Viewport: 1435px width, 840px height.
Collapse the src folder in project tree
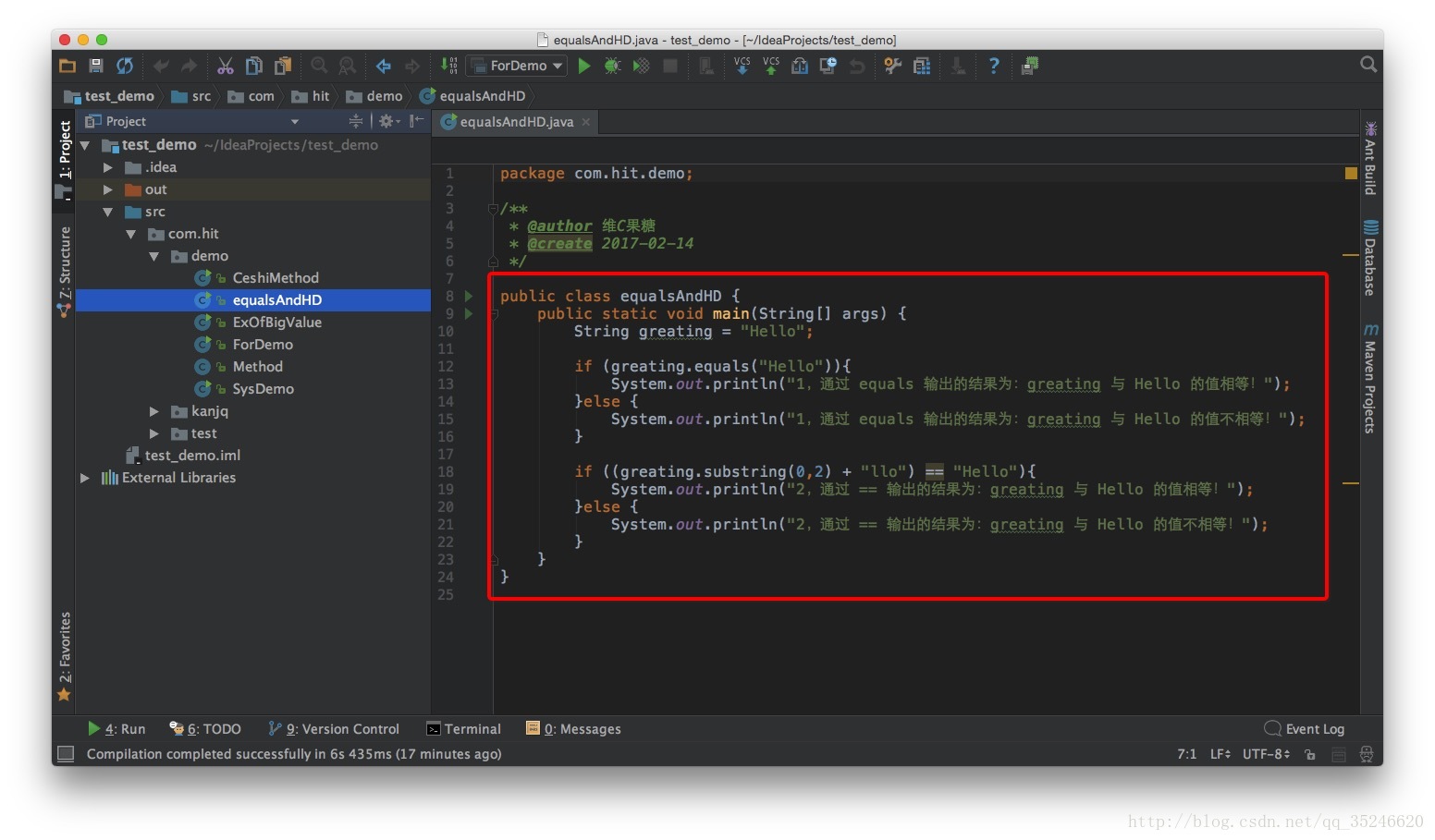click(x=108, y=212)
